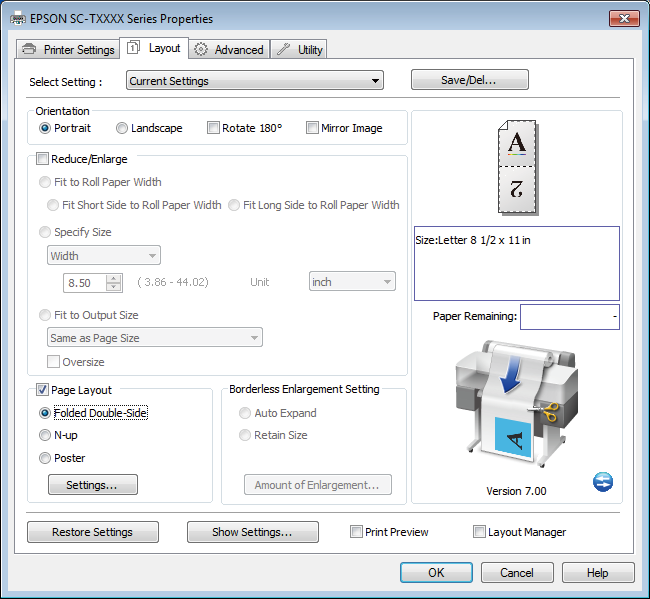The width and height of the screenshot is (650, 599).
Task: Increase size with the spinner up arrow
Action: [x=113, y=279]
